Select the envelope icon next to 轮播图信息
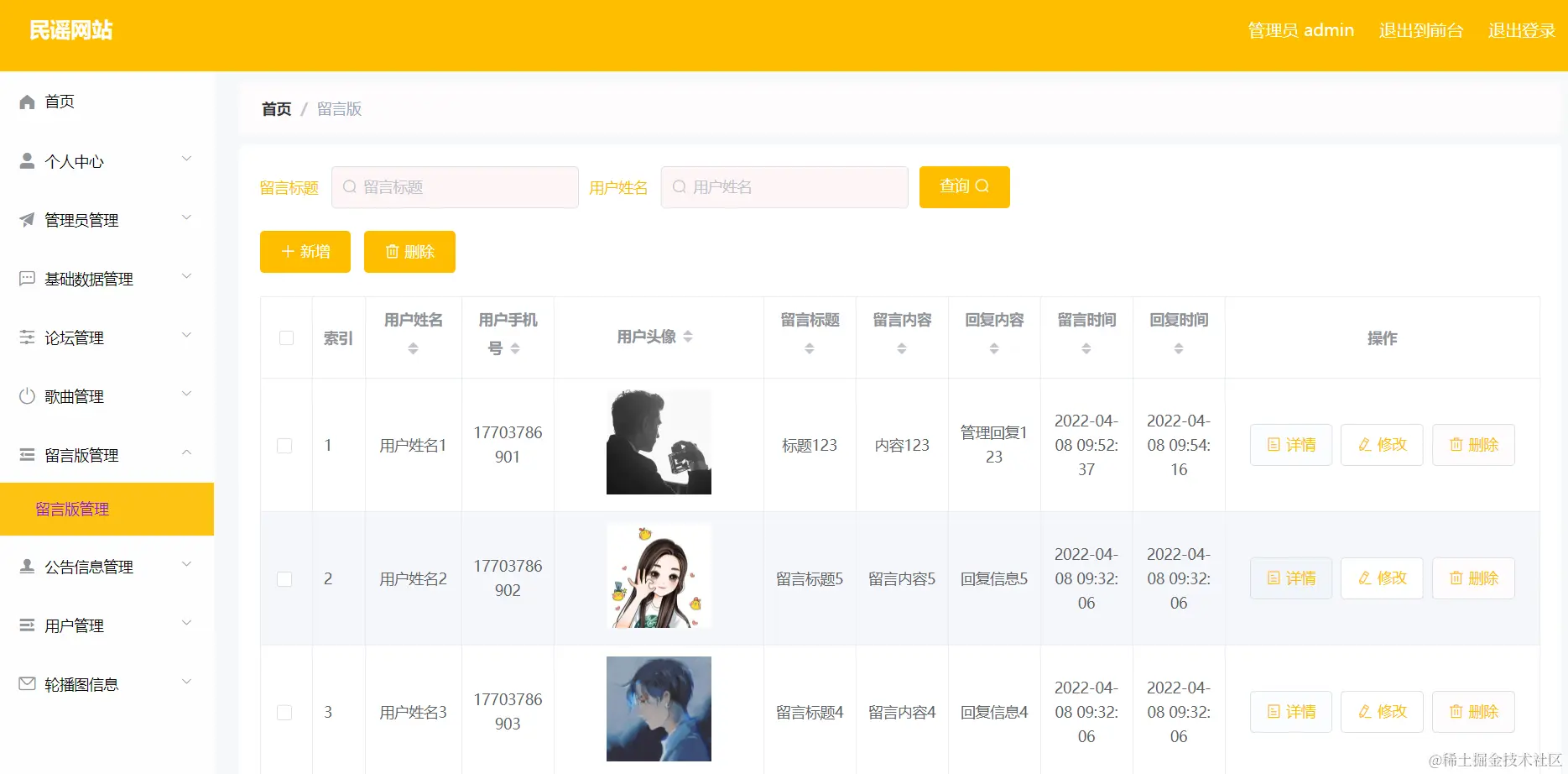Viewport: 1568px width, 774px height. tap(26, 683)
